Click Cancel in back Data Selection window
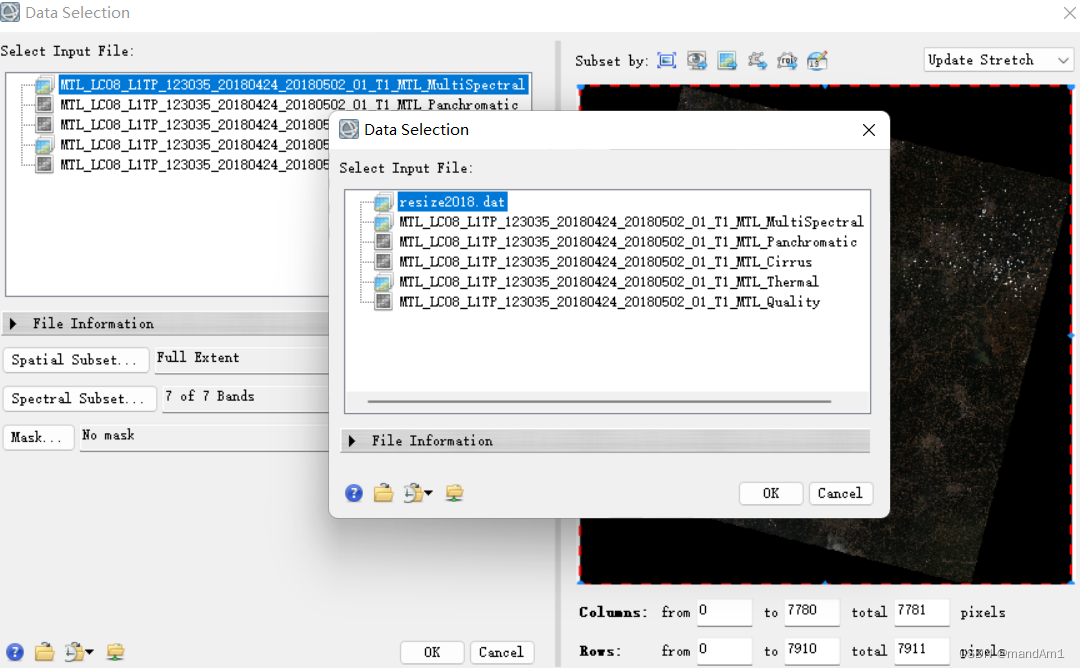Image resolution: width=1080 pixels, height=668 pixels. 501,652
